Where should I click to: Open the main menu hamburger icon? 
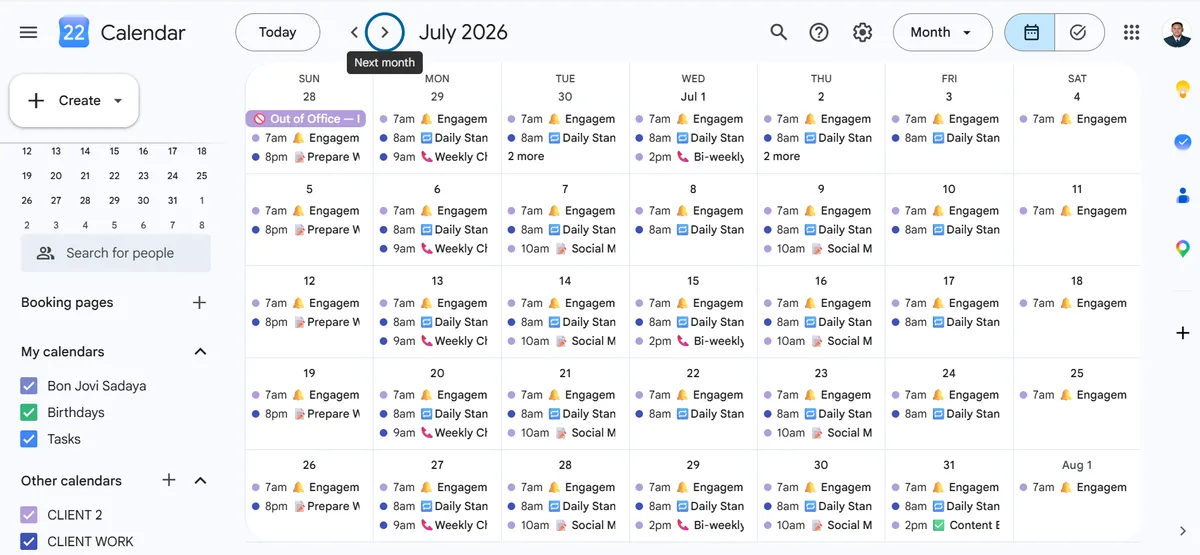[x=28, y=32]
